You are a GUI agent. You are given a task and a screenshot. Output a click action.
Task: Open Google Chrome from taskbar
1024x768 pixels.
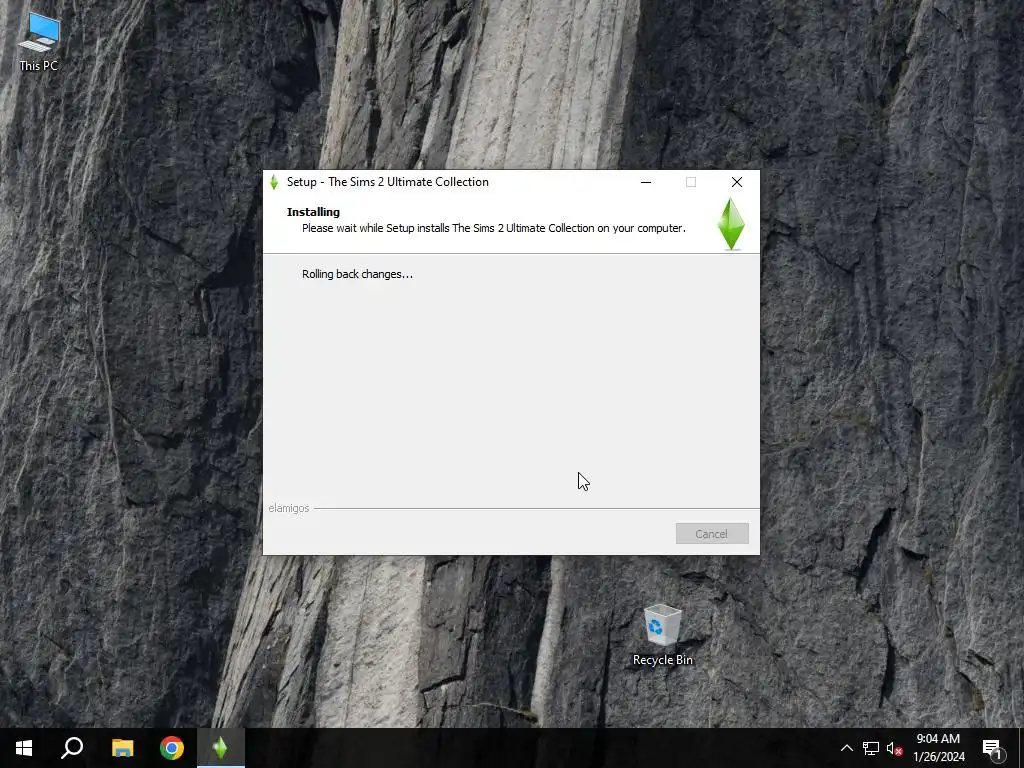click(172, 748)
